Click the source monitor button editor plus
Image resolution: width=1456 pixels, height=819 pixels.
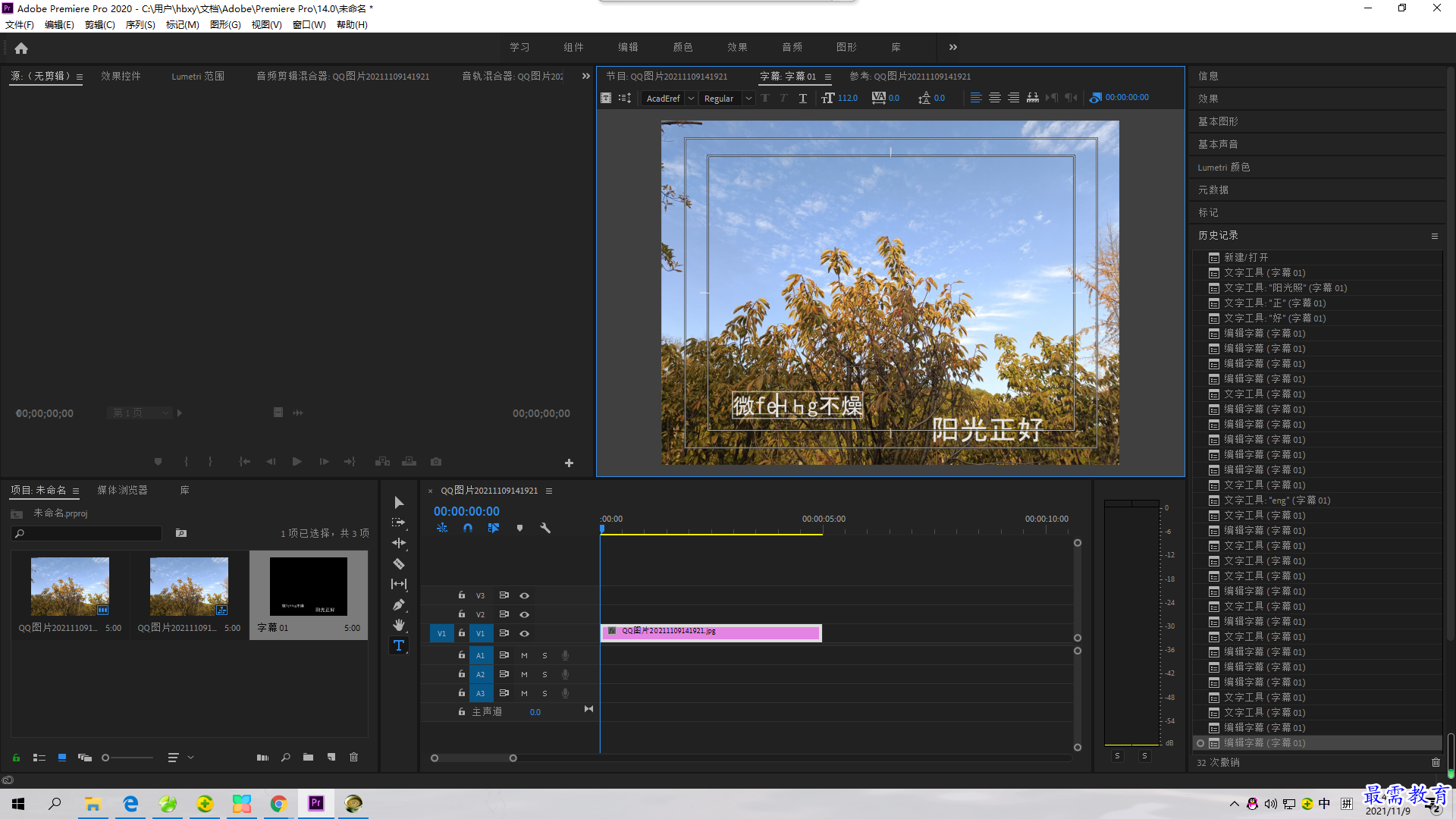(x=569, y=463)
